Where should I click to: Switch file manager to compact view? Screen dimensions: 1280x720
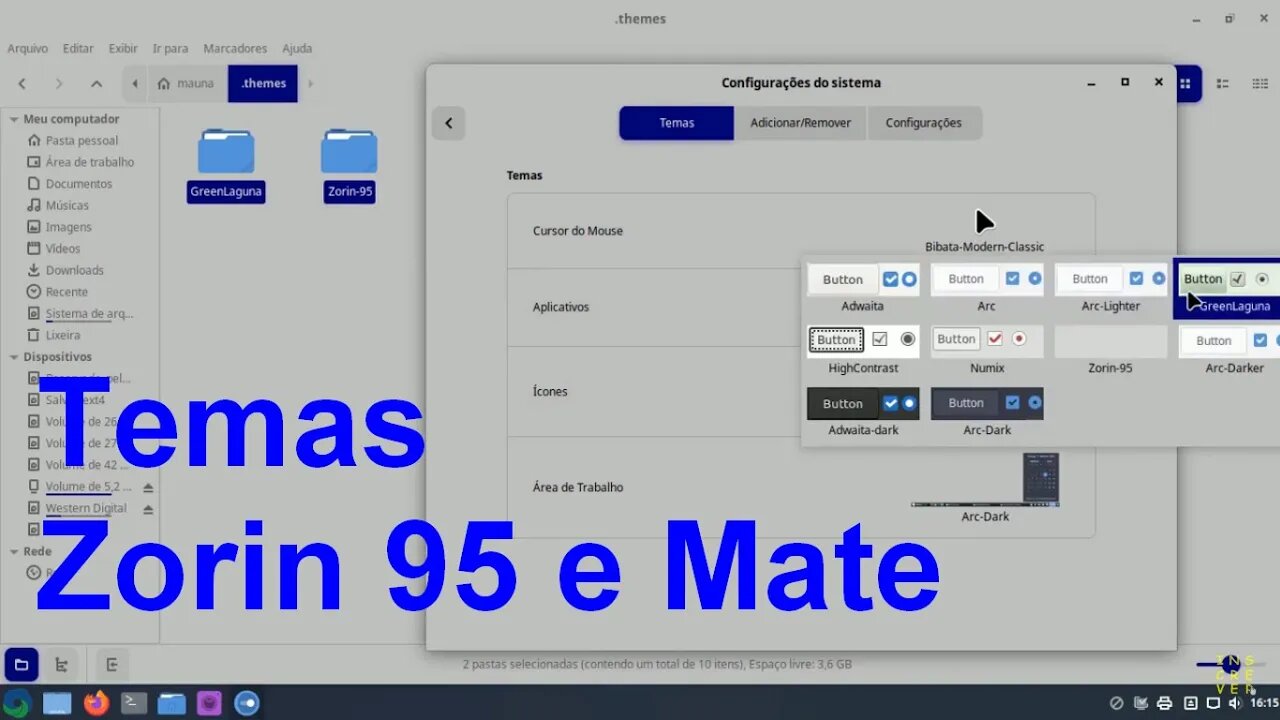coord(1259,84)
